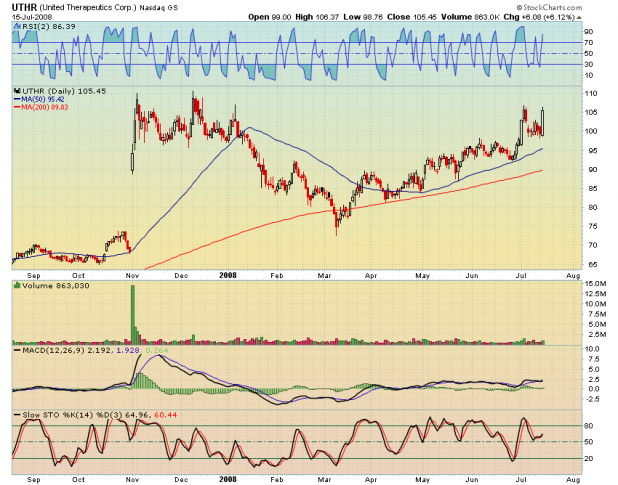Click the black line marker before MACD(12,26,9)
This screenshot has width=618, height=485.
[x=17, y=350]
